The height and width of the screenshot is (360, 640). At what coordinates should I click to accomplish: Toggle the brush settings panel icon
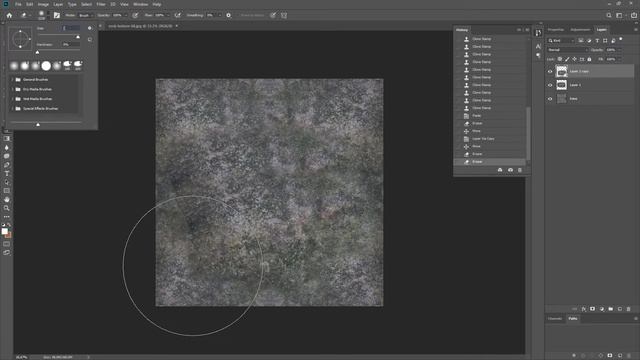57,15
